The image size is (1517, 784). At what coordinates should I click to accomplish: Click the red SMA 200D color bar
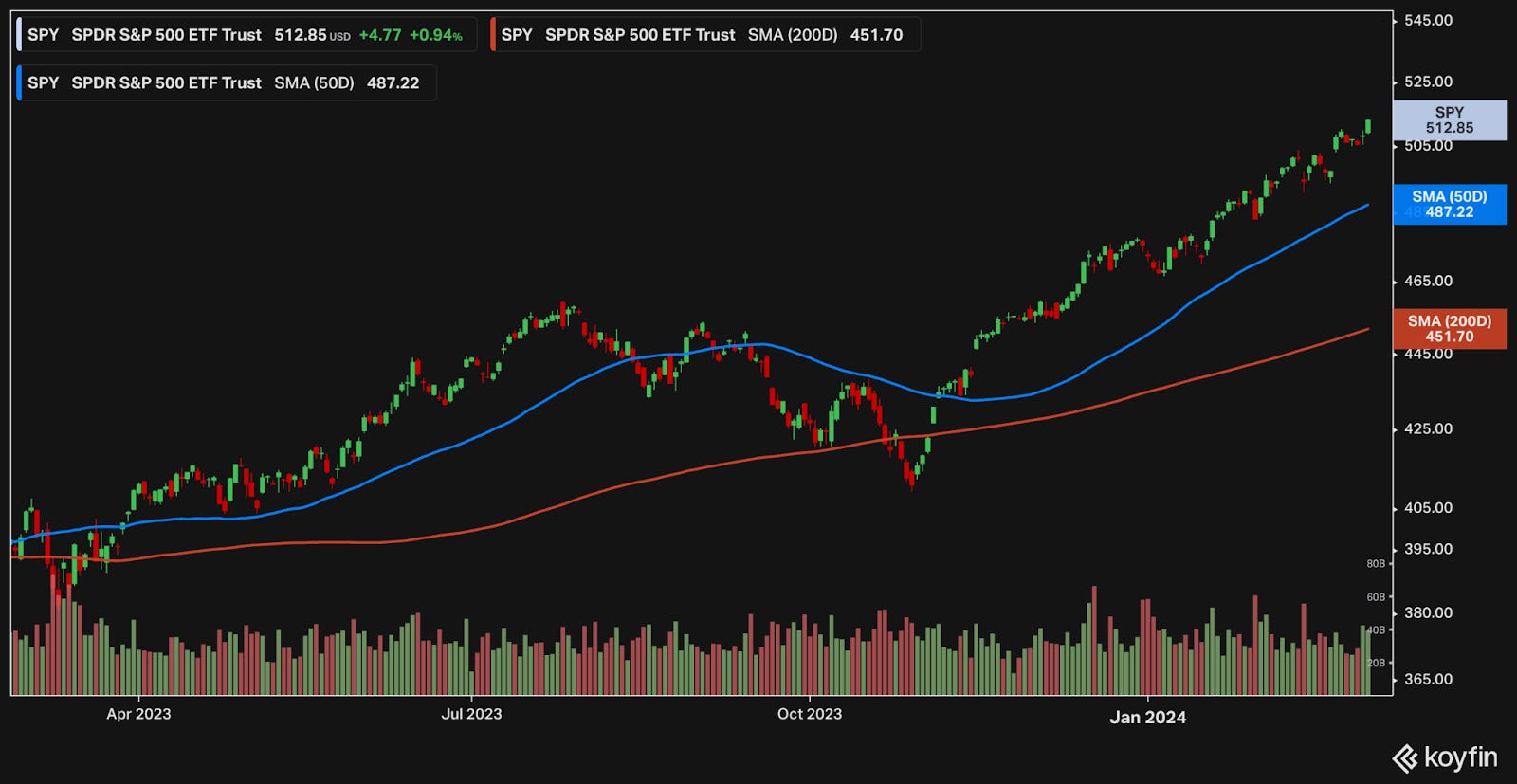pos(493,35)
